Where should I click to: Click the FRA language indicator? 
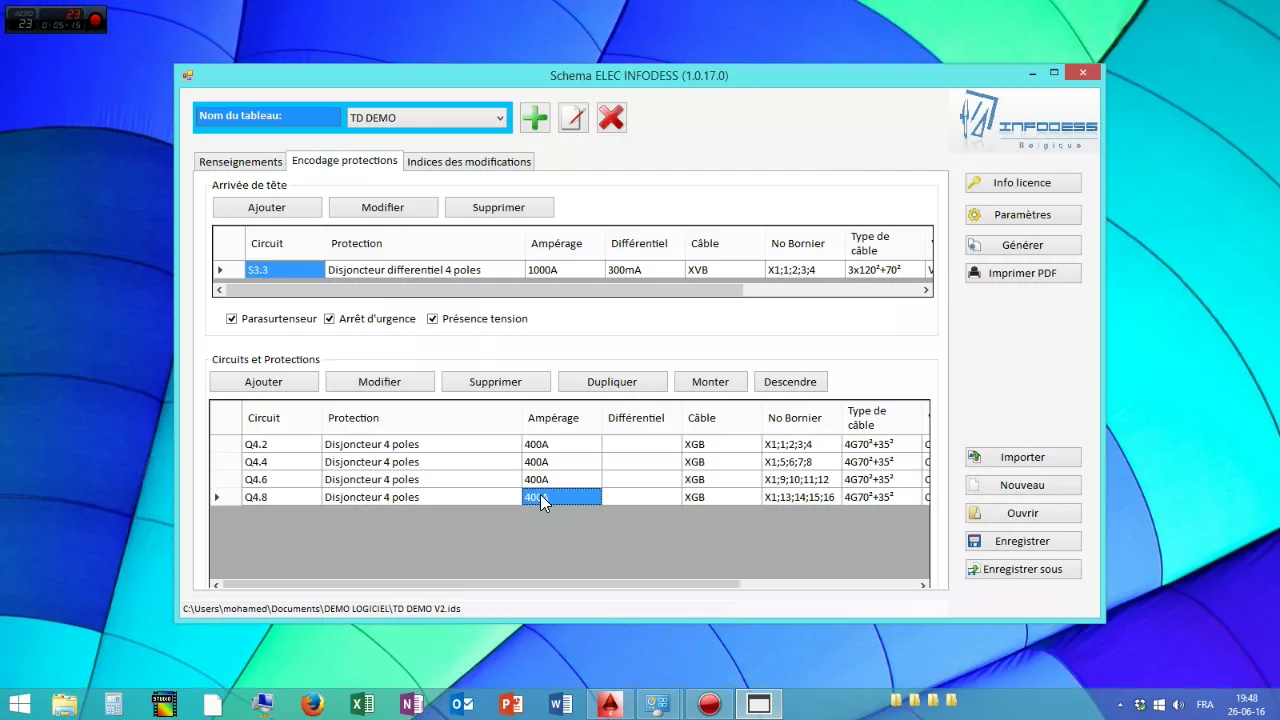[x=1205, y=704]
